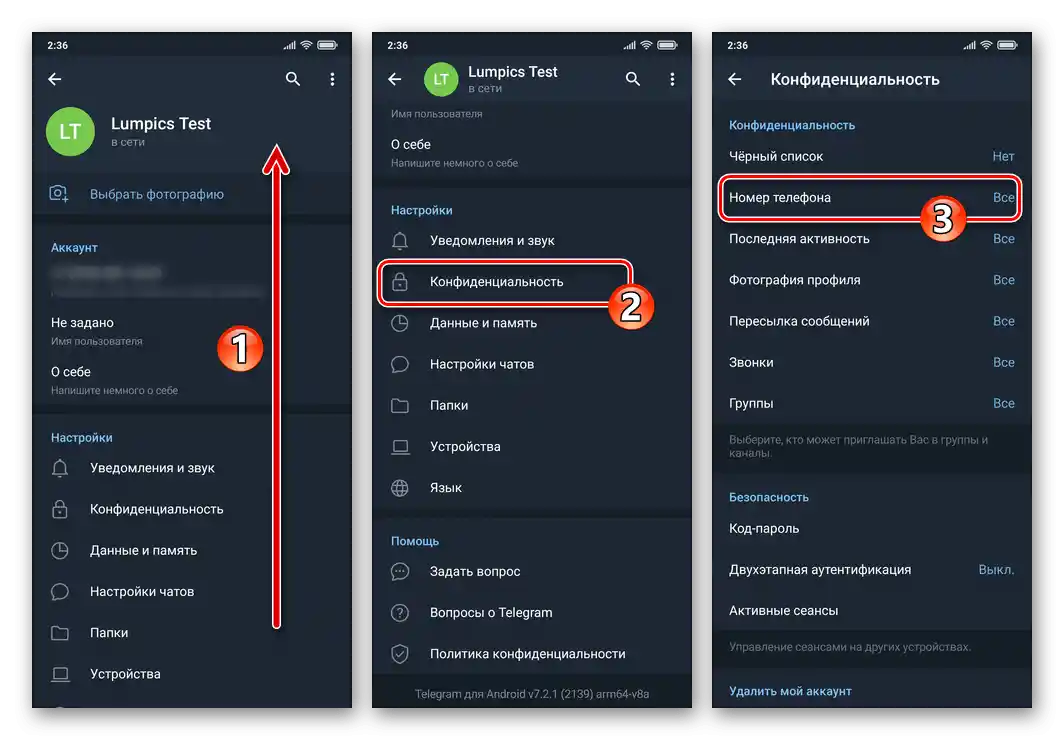This screenshot has height=740, width=1064.
Task: Open Политика конфиденциальности
Action: pyautogui.click(x=532, y=654)
